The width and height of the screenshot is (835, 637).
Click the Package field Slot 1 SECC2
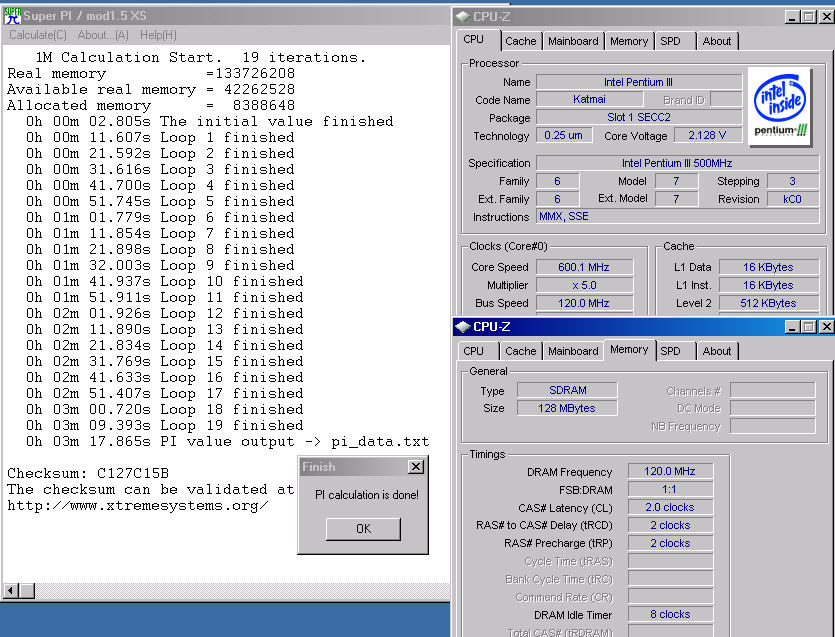pos(638,117)
